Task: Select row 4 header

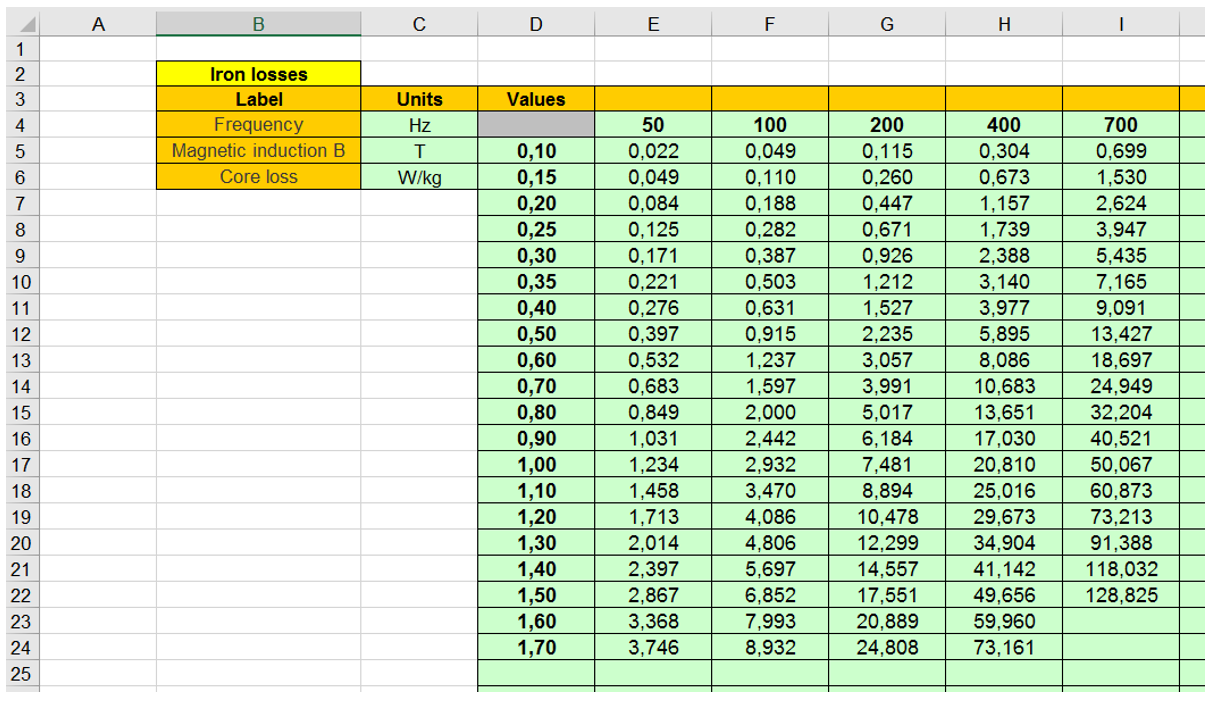Action: coord(21,125)
